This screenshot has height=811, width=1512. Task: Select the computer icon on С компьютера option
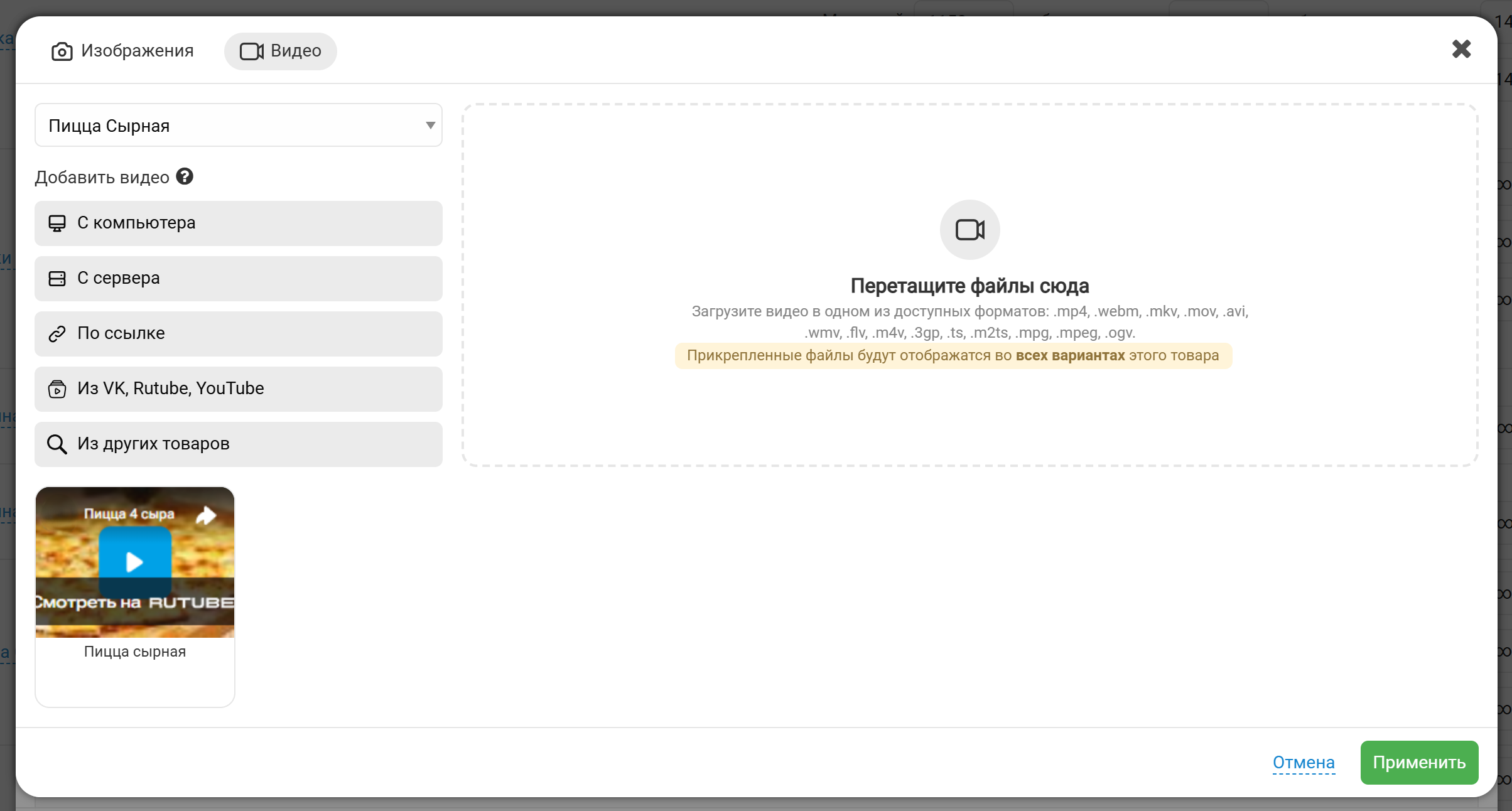point(57,223)
